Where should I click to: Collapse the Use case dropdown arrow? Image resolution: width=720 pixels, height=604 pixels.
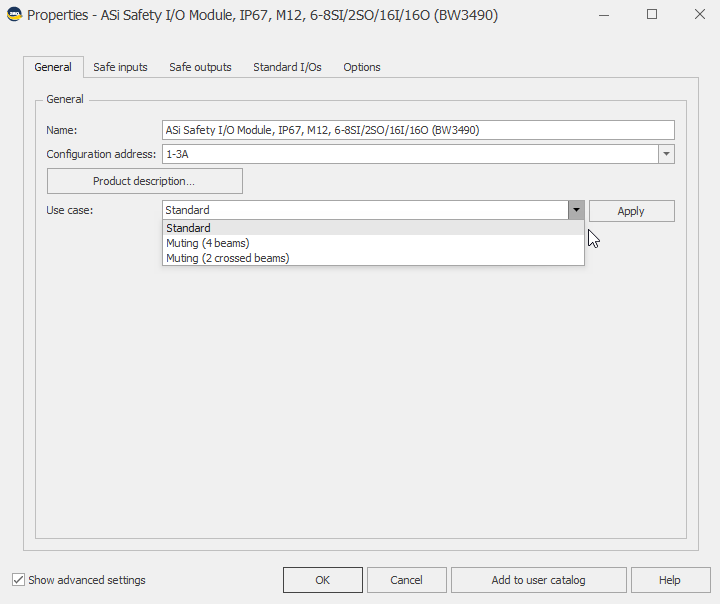(576, 210)
